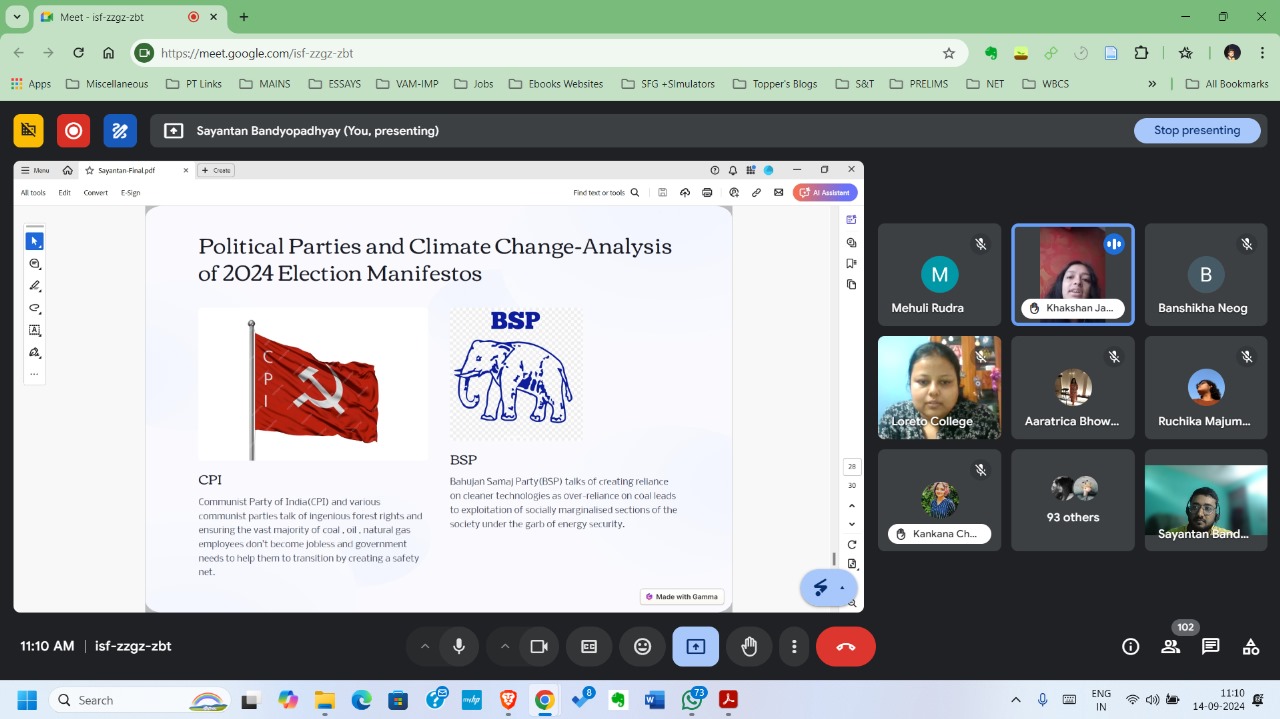Show the people participants list

(1170, 647)
